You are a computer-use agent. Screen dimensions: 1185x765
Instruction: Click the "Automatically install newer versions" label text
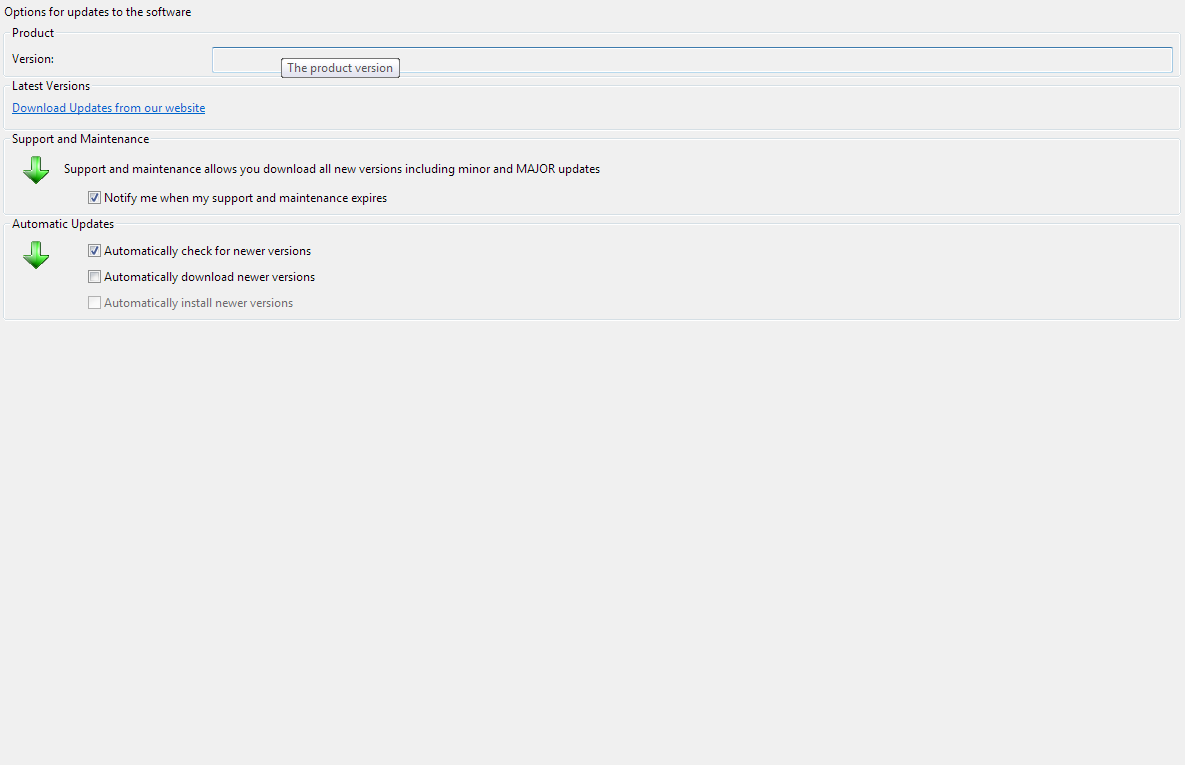(x=198, y=303)
